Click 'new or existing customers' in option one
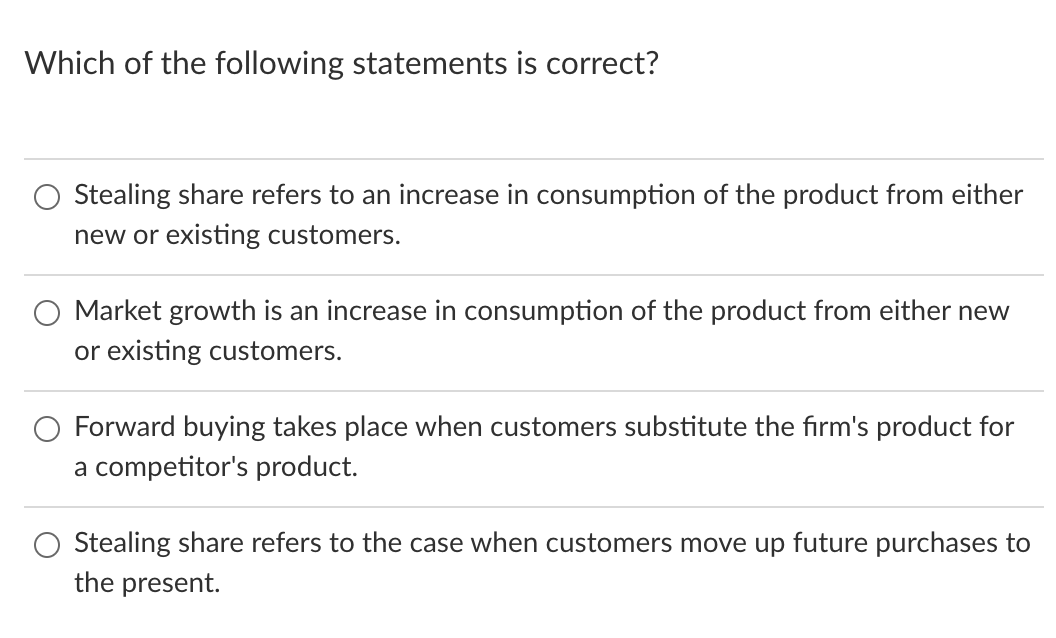The height and width of the screenshot is (638, 1056). point(237,236)
